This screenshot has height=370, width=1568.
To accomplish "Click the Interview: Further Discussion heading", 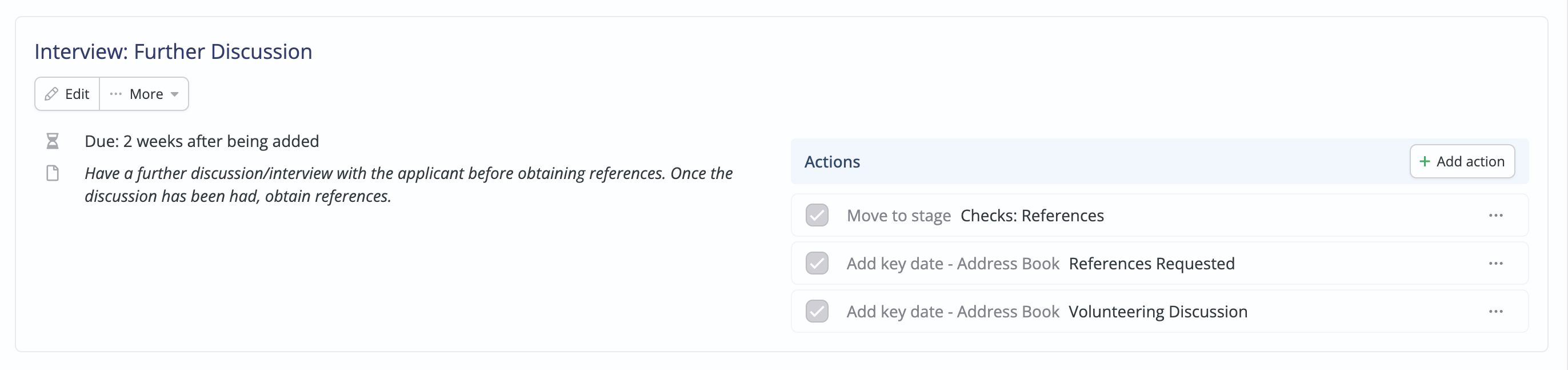I will [174, 52].
